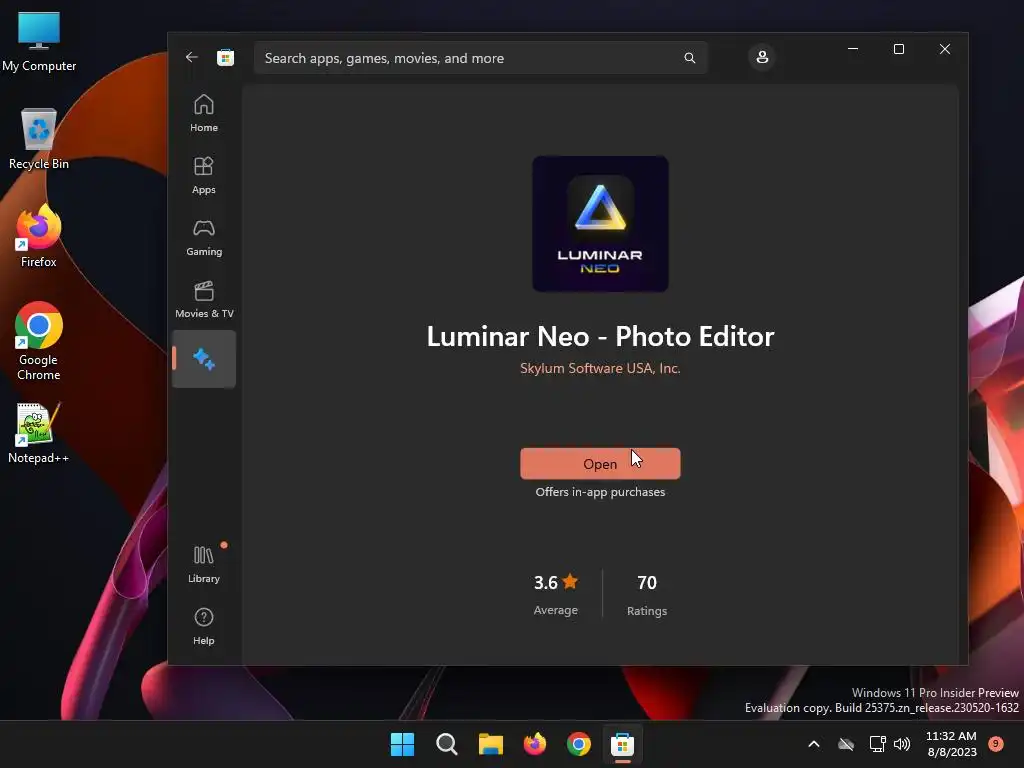1024x768 pixels.
Task: Click the 70 Ratings count
Action: point(647,594)
